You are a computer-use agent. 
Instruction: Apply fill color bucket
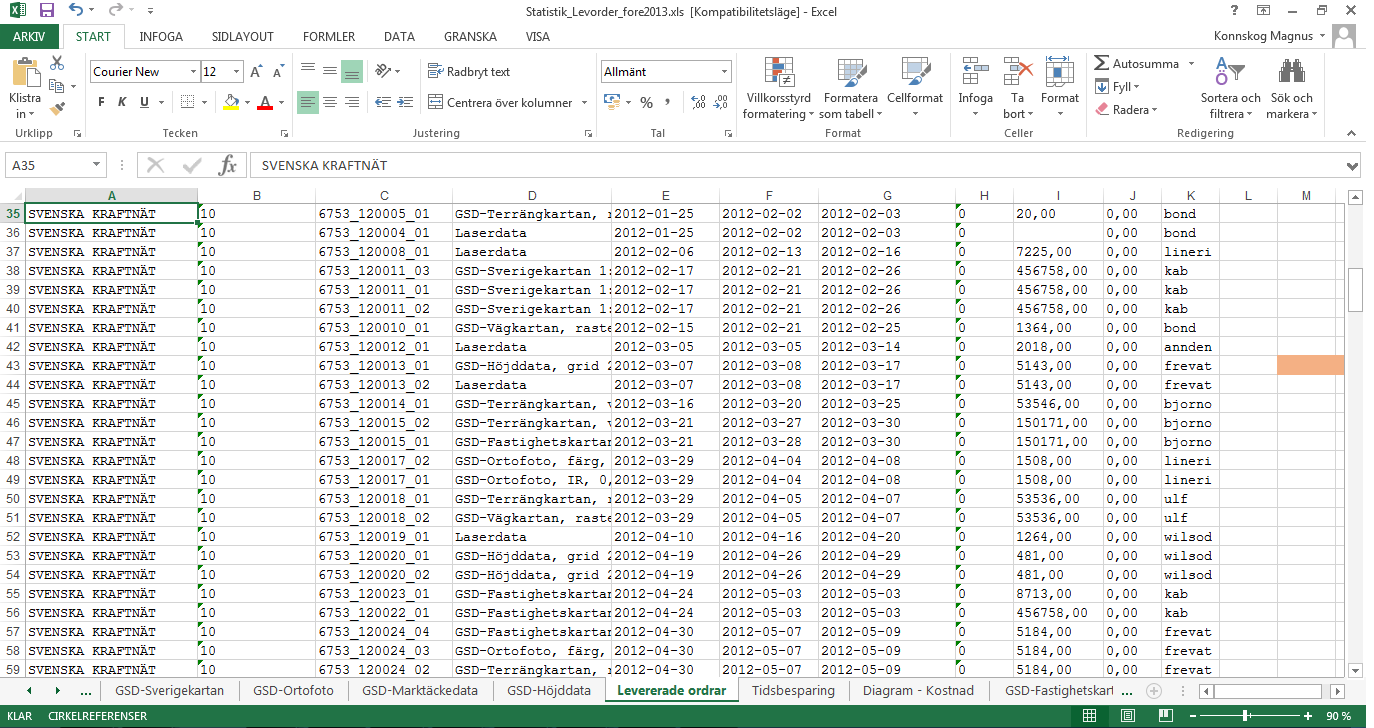[231, 102]
